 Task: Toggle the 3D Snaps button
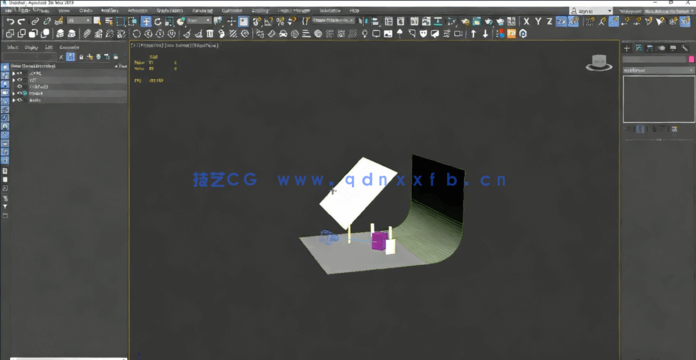pos(257,21)
